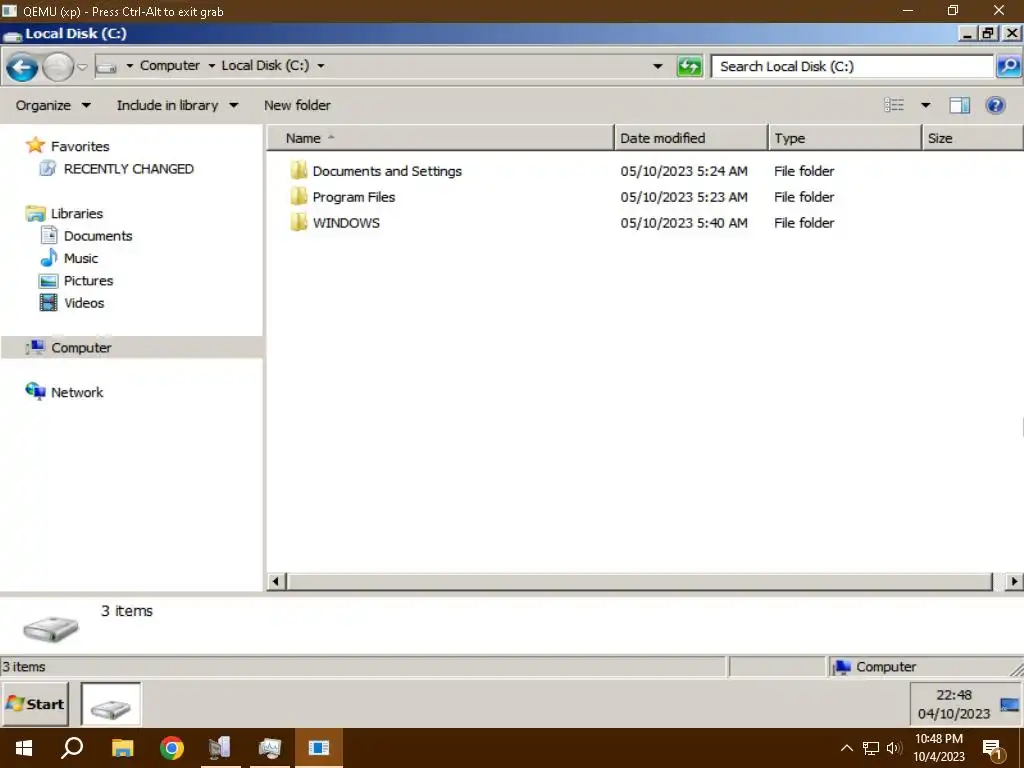Focus the Search Local Disk (C:) field
This screenshot has width=1024, height=768.
coord(852,66)
